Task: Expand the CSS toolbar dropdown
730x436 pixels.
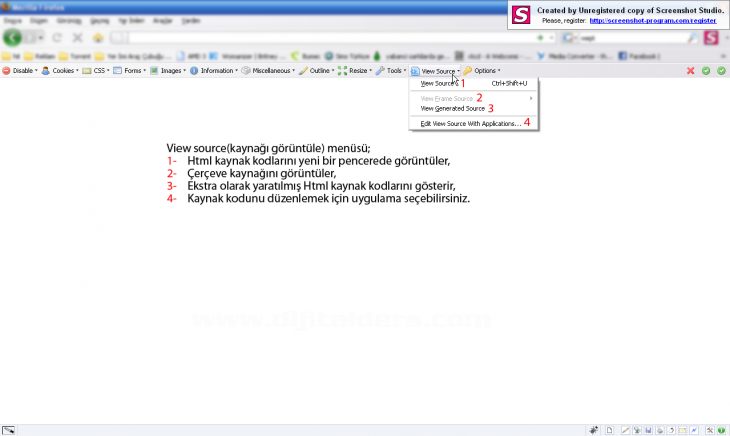Action: point(96,71)
